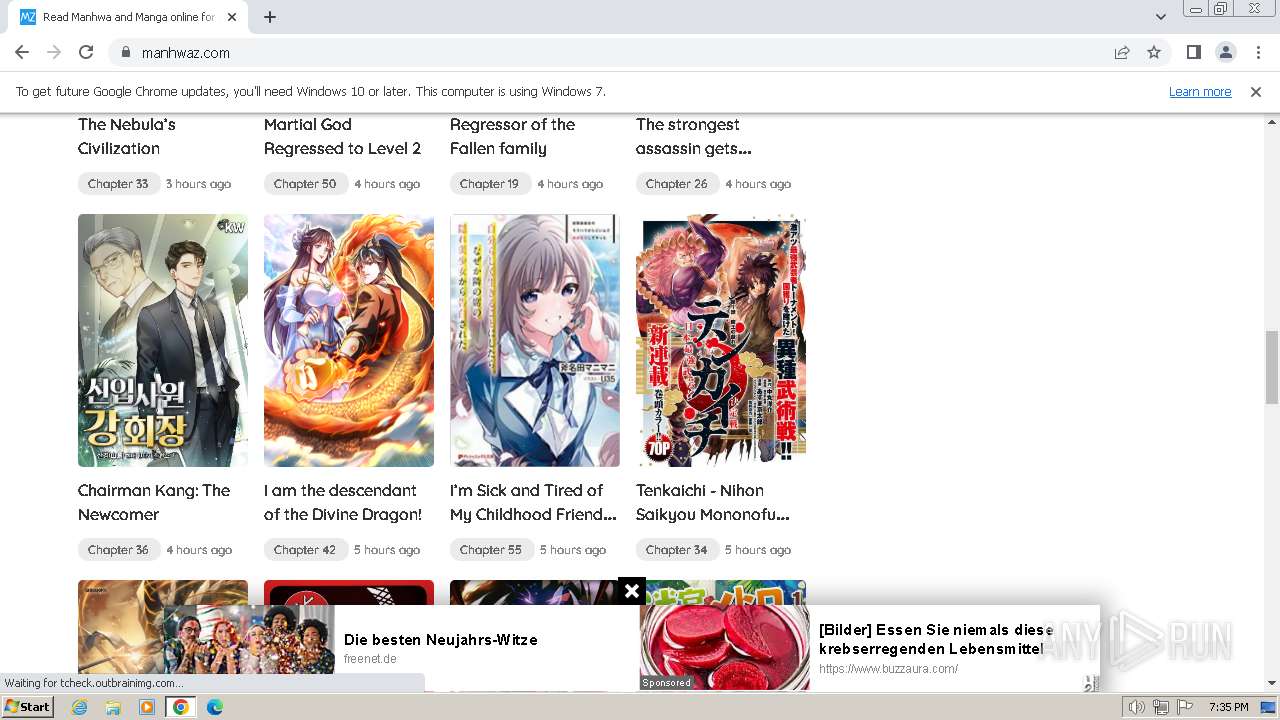Open Chapter 34 of Tenkaichi
Image resolution: width=1280 pixels, height=720 pixels.
coord(677,550)
